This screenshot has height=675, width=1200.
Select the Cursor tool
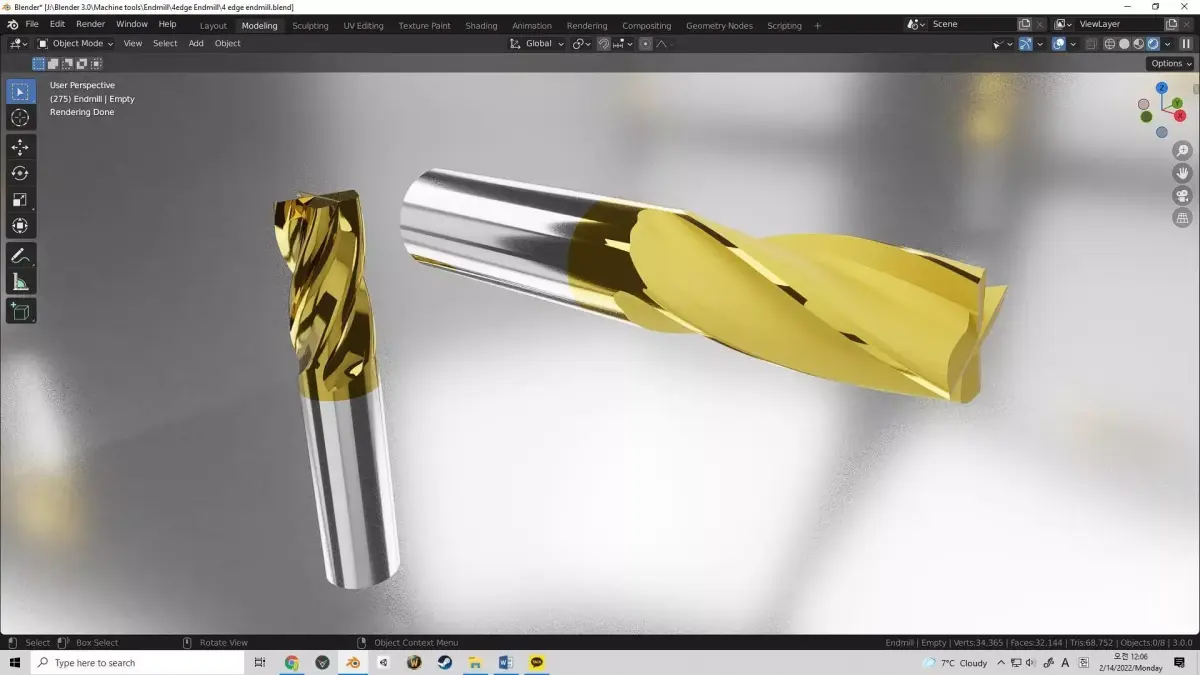[20, 118]
